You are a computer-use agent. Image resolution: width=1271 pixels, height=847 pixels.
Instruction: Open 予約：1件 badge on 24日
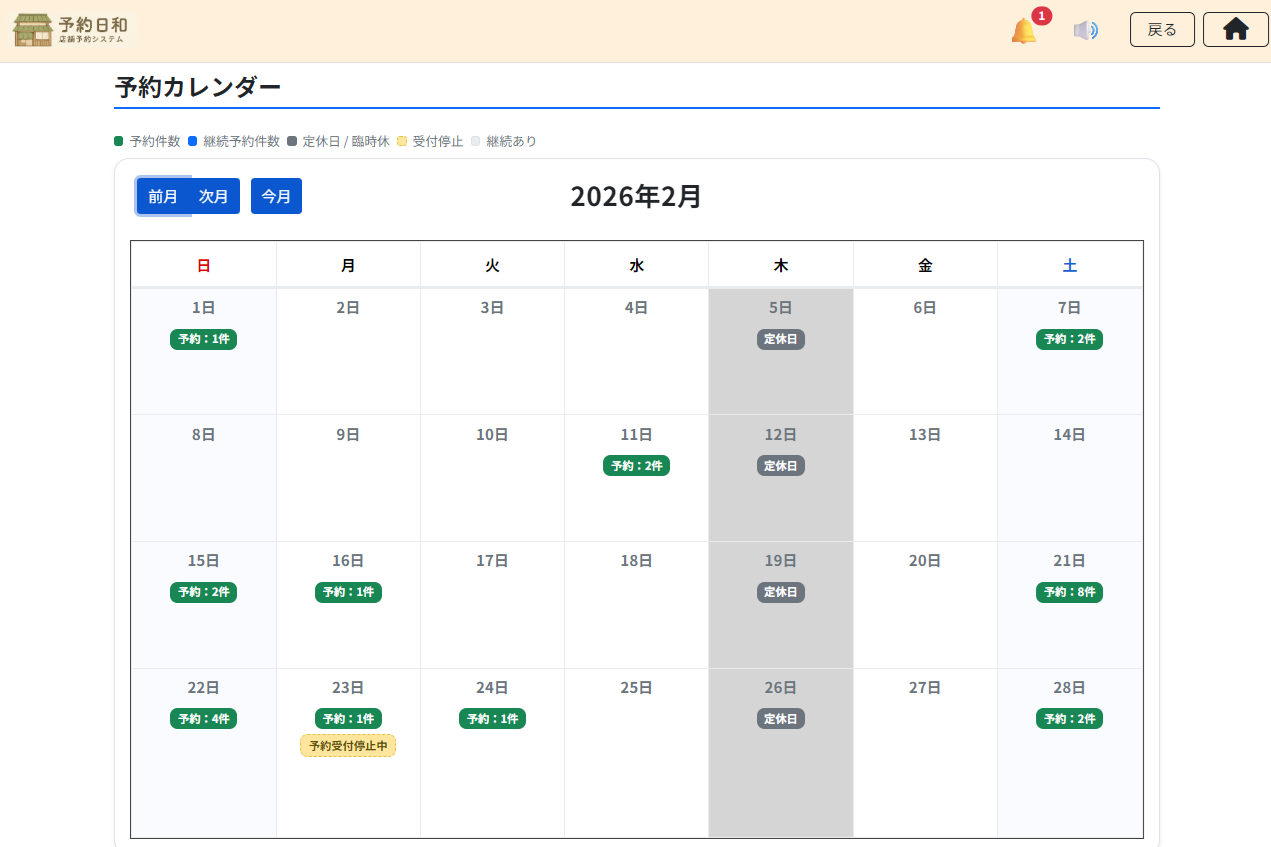point(492,719)
